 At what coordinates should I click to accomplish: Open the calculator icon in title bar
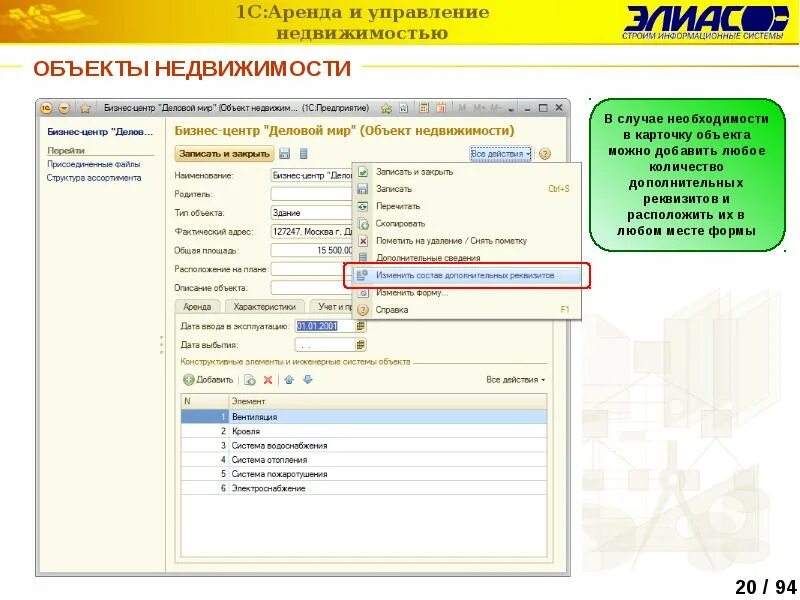424,108
